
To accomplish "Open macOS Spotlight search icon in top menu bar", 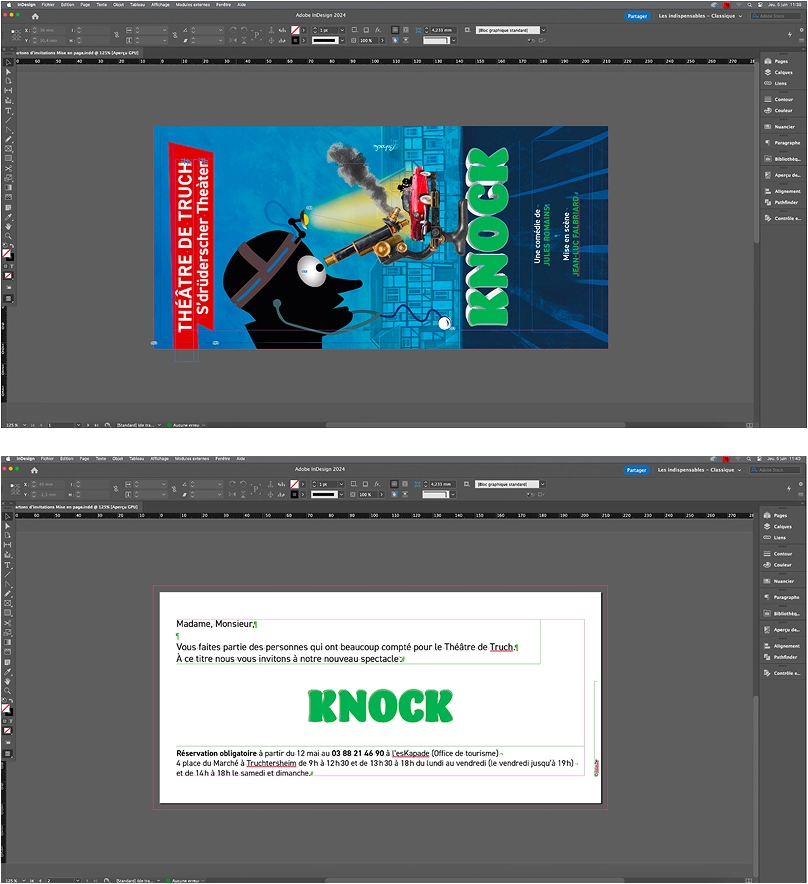I will pyautogui.click(x=749, y=5).
